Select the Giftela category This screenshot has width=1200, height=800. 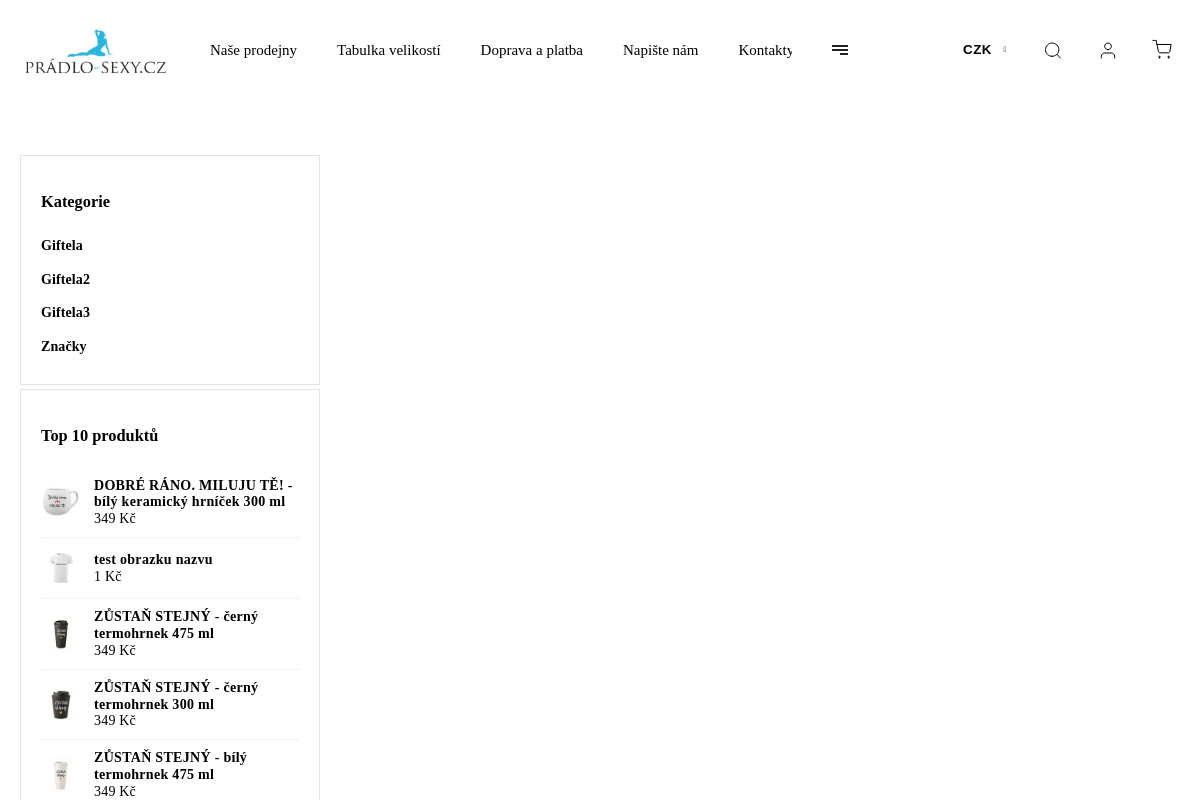62,246
